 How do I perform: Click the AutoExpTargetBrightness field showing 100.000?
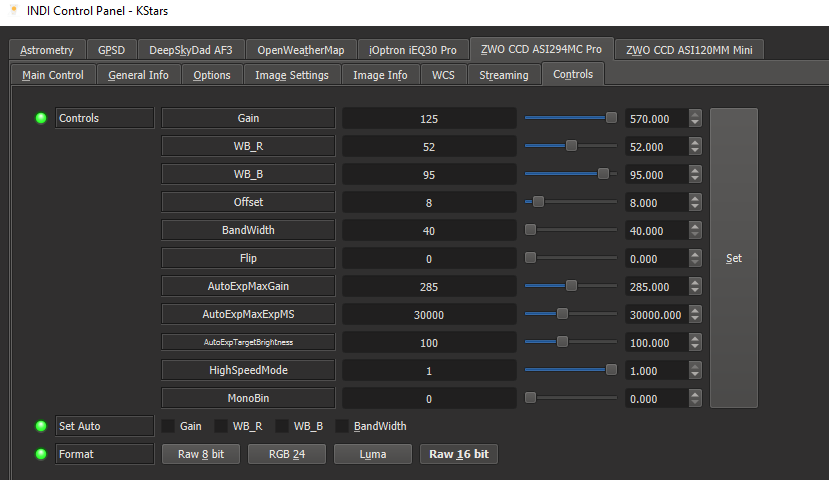657,343
